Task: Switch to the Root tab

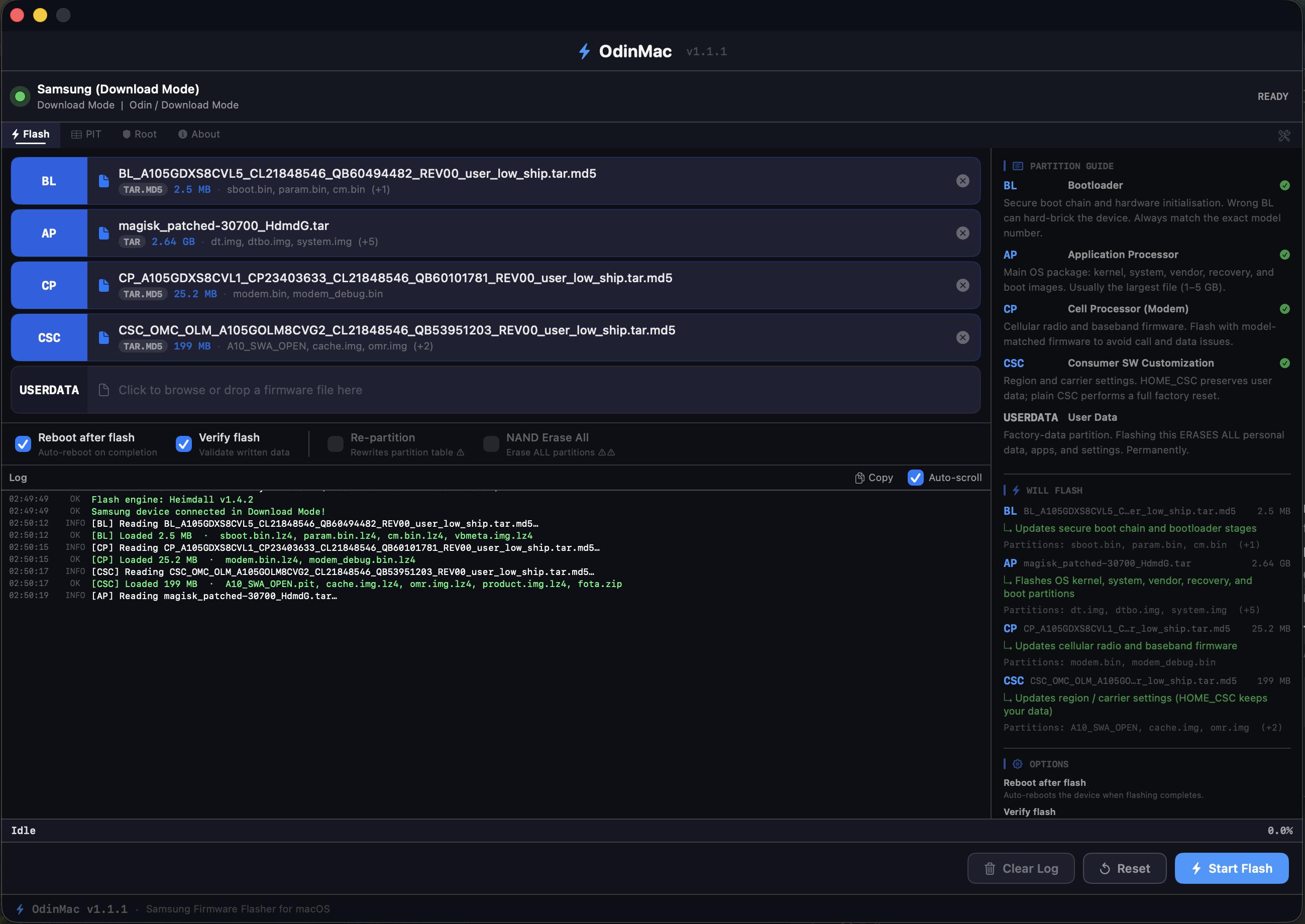Action: [x=140, y=134]
